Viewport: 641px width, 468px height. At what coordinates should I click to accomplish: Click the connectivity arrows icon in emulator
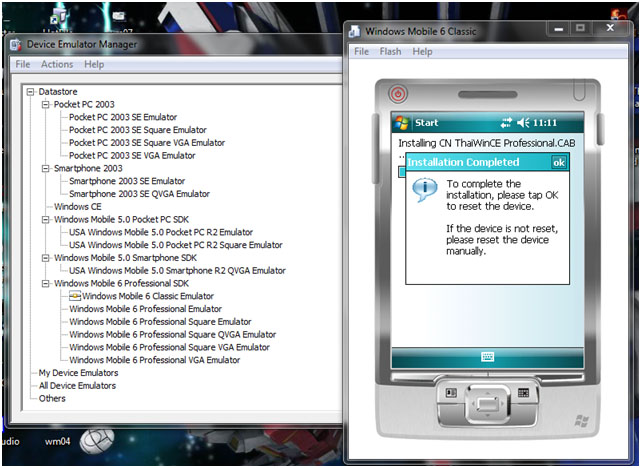pos(506,123)
